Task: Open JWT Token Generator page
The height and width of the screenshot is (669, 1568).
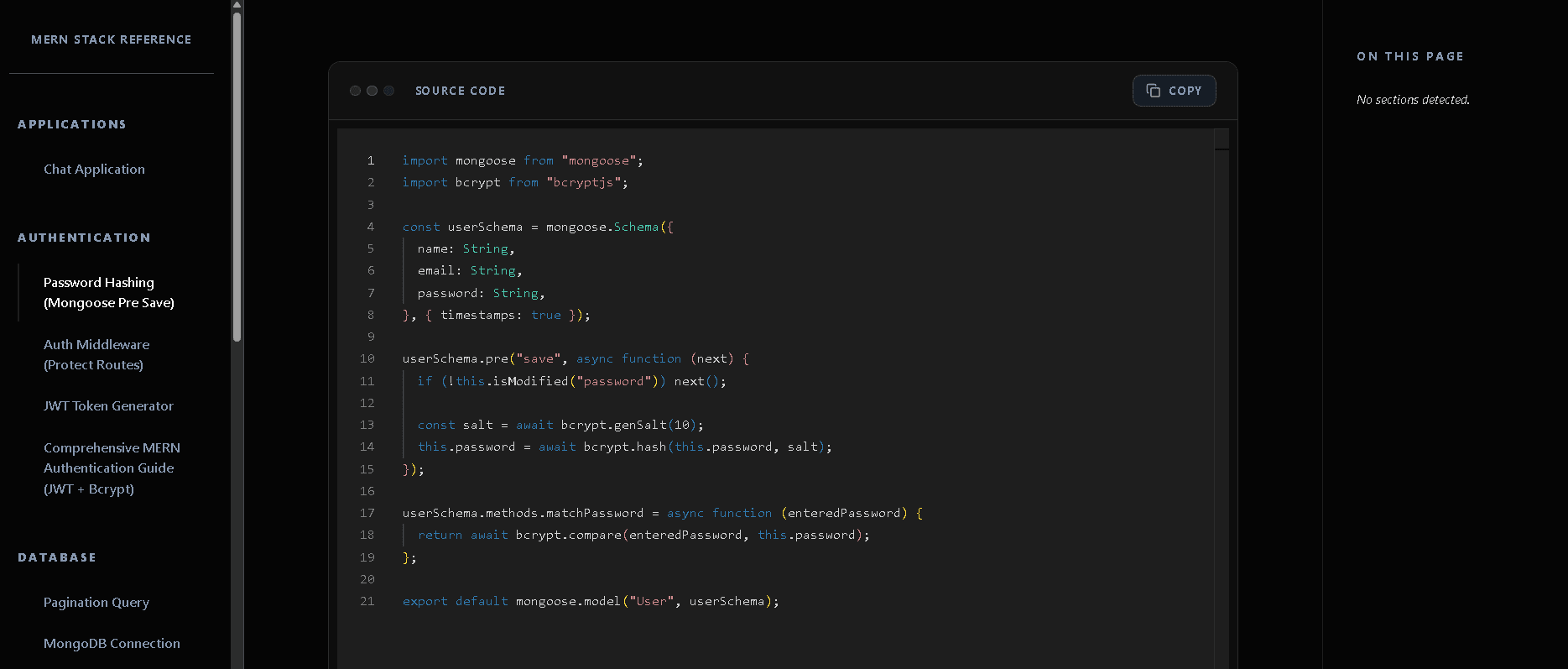Action: 108,406
